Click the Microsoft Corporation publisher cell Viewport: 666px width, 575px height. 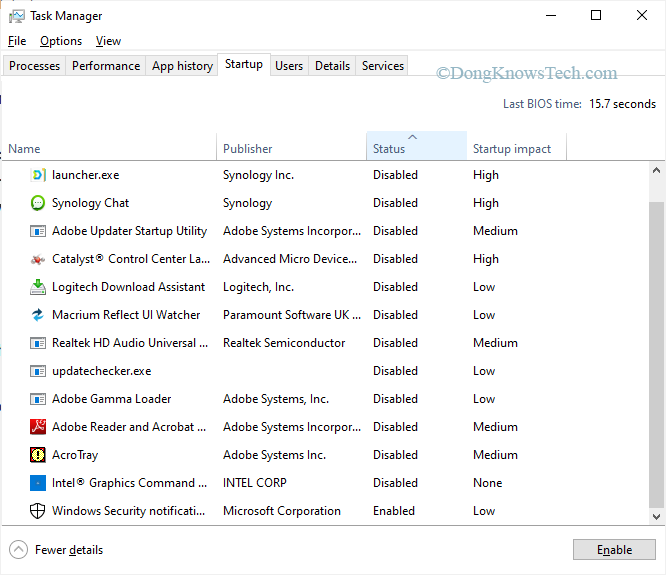[282, 511]
